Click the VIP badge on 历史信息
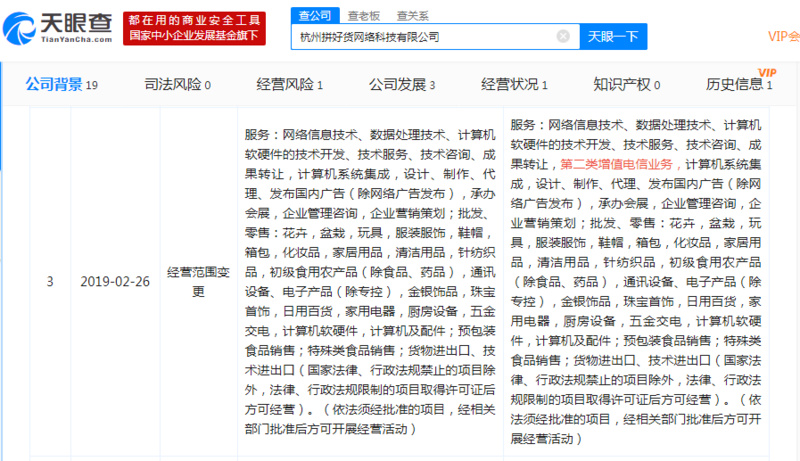 (x=767, y=72)
